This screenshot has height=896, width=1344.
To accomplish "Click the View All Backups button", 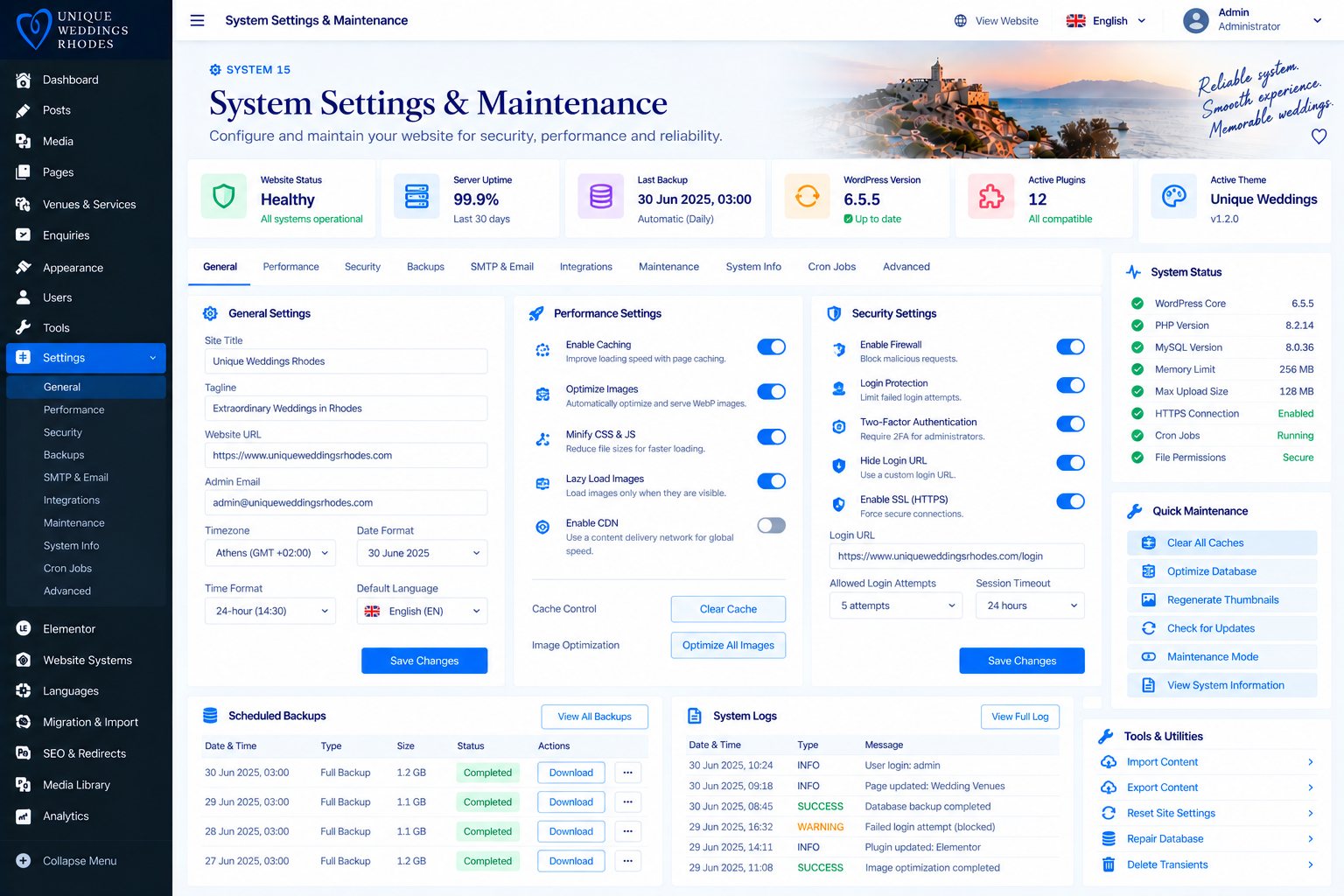I will tap(595, 717).
